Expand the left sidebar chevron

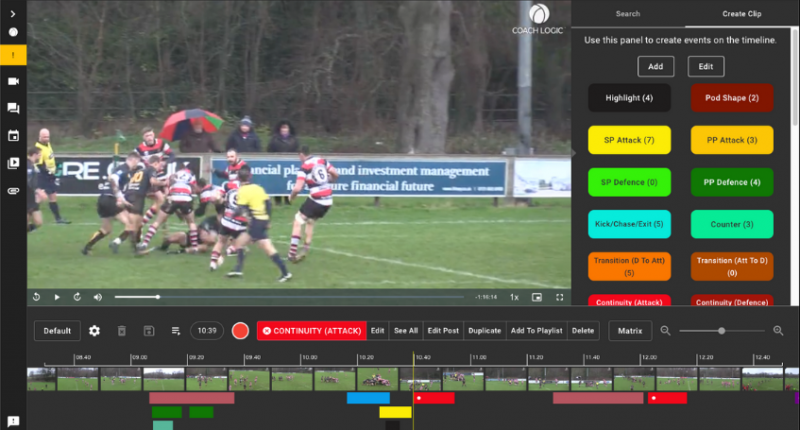[13, 14]
